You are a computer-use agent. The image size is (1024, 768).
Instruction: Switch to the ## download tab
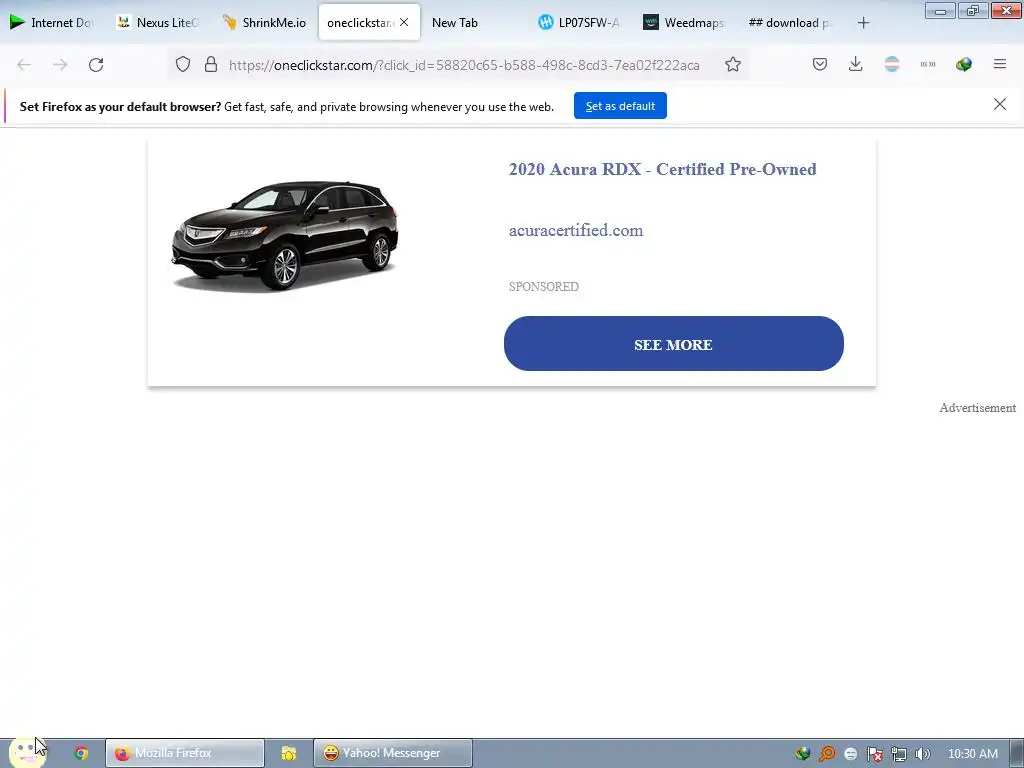tap(791, 22)
